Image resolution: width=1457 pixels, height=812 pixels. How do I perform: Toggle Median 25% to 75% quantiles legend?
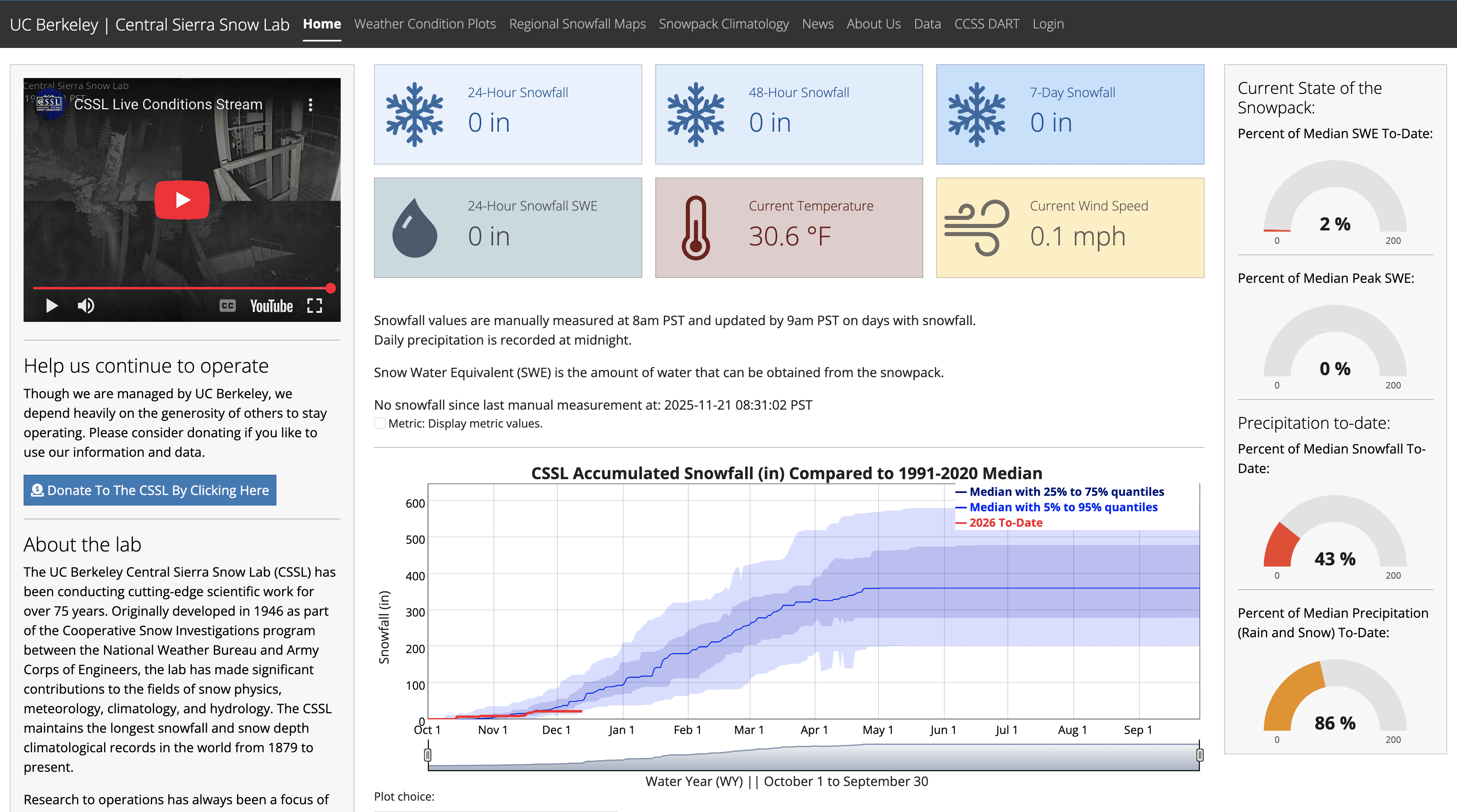(x=1066, y=492)
